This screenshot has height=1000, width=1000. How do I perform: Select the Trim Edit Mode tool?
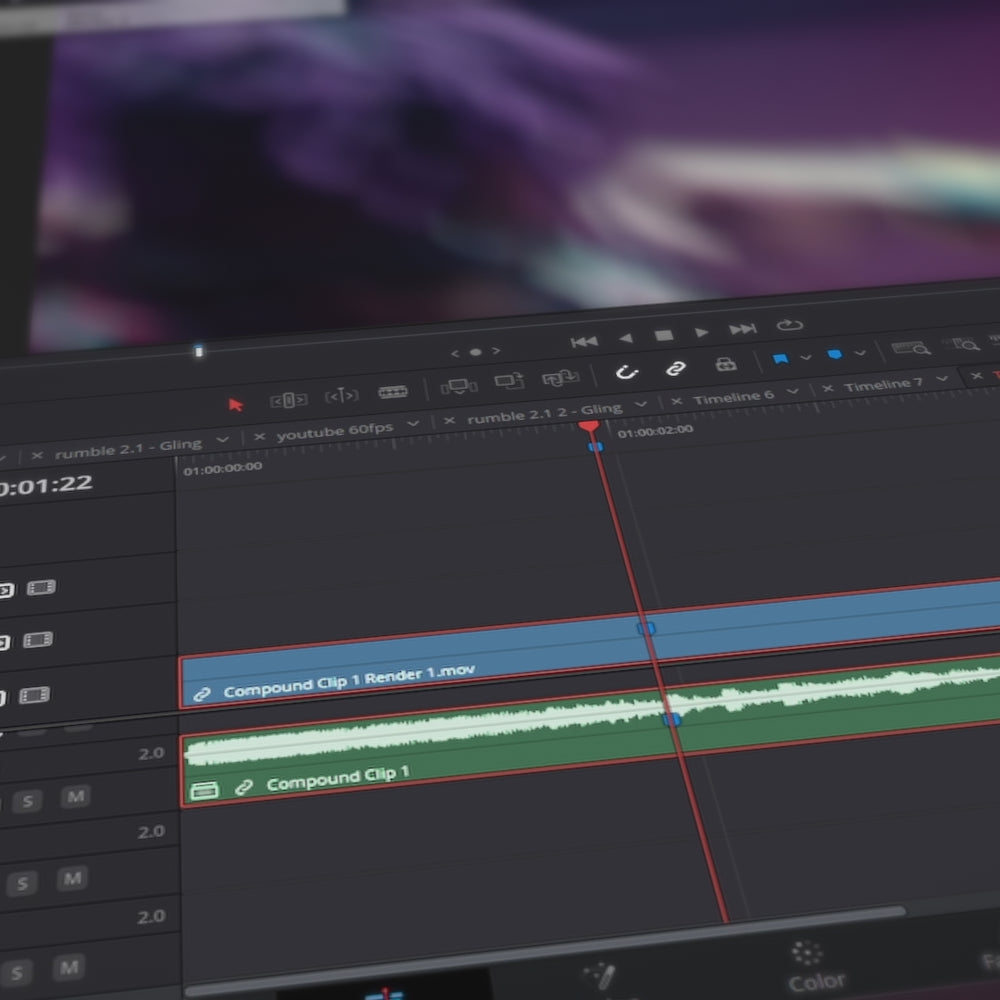click(288, 400)
